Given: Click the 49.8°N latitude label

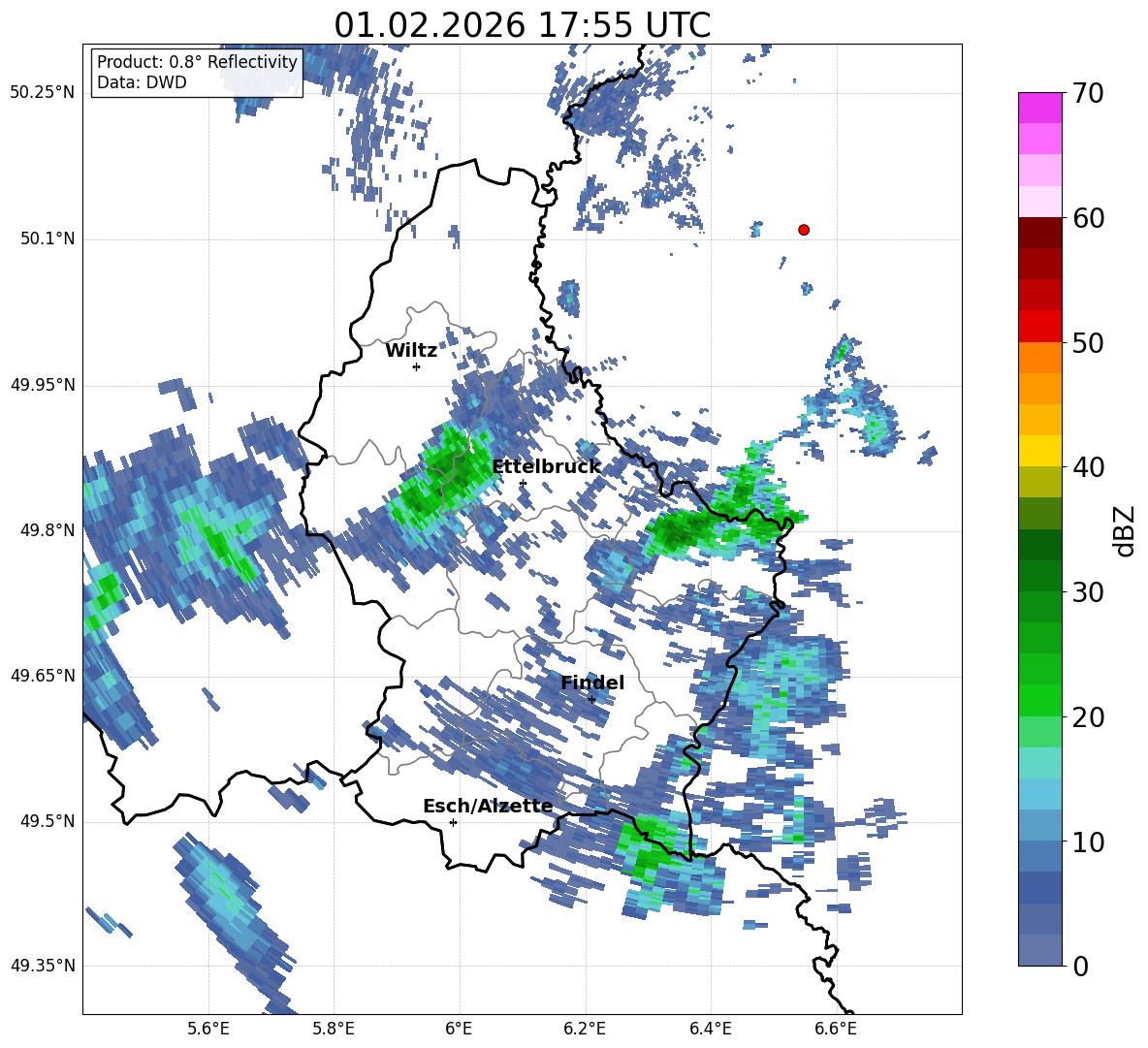Looking at the screenshot, I should pos(47,530).
